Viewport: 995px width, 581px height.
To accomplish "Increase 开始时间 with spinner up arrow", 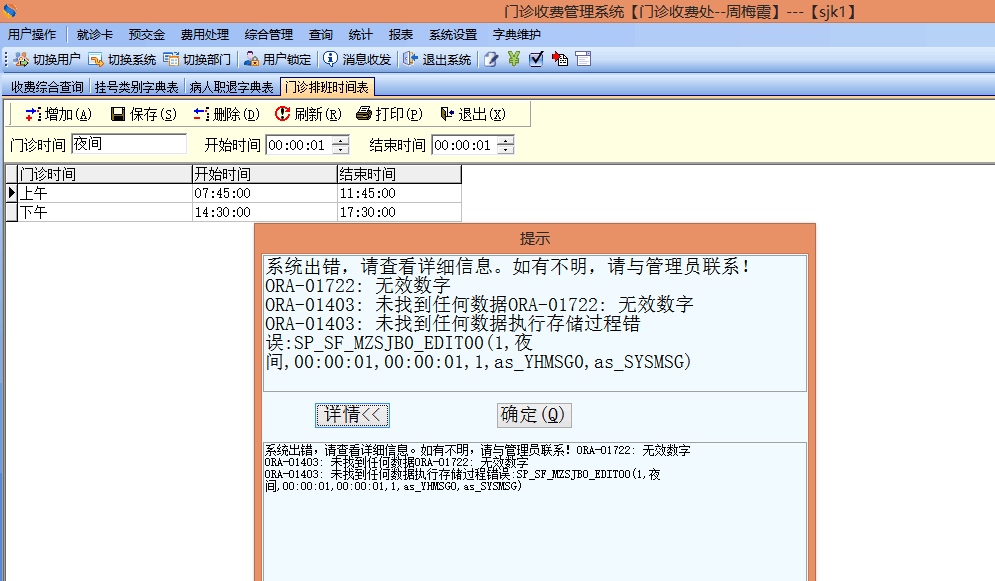I will pos(341,140).
